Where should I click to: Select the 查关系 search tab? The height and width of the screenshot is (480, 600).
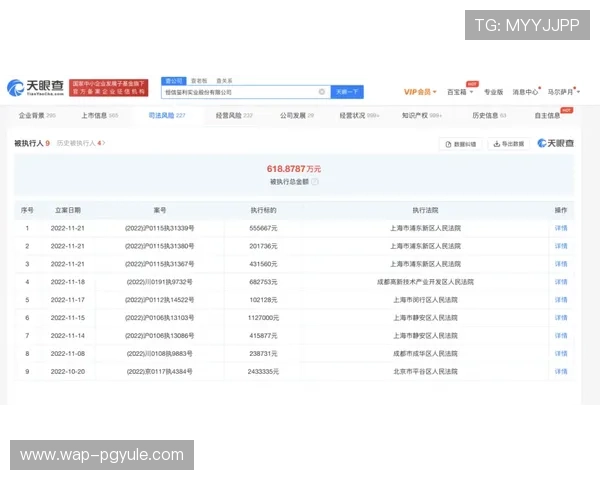224,81
